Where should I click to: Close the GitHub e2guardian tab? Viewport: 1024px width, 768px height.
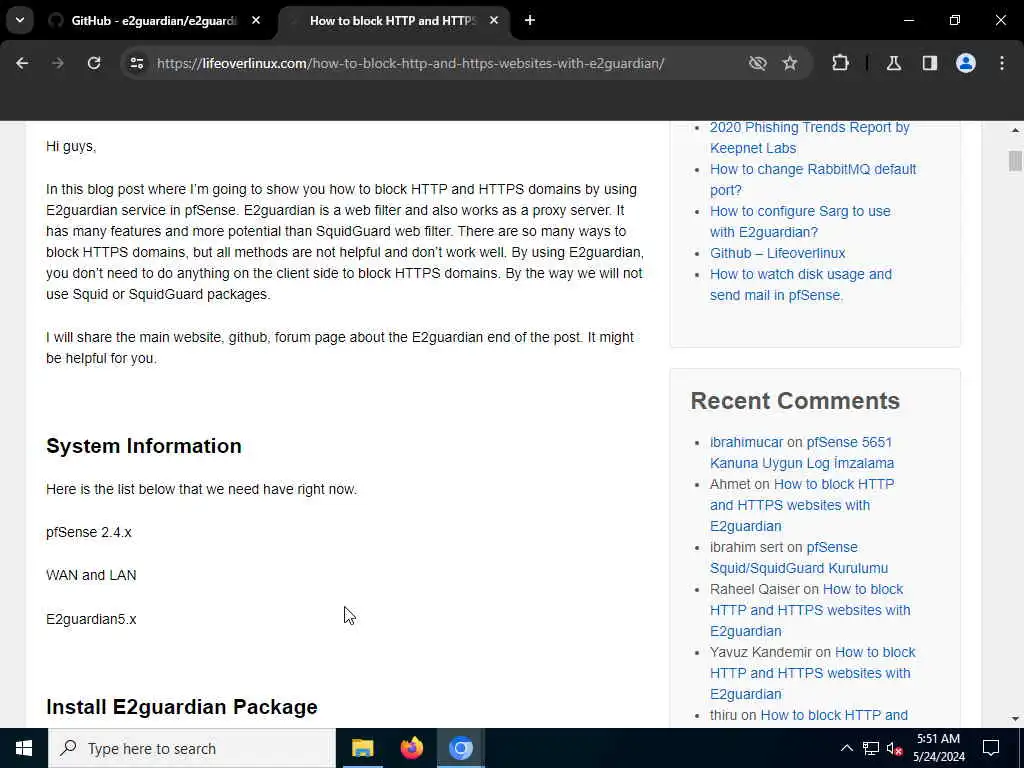point(256,21)
